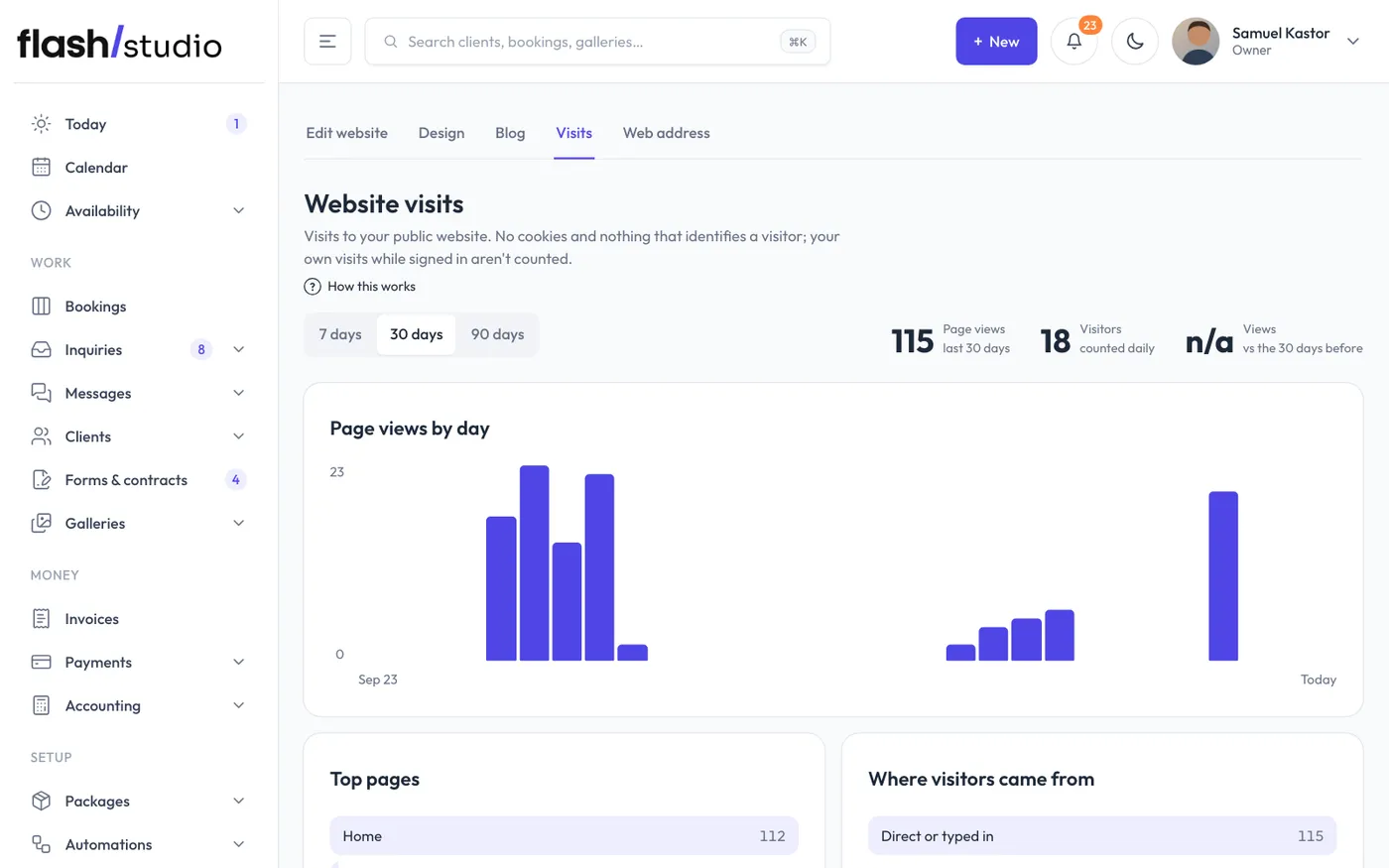Click the Messages chat icon
Image resolution: width=1389 pixels, height=868 pixels.
[41, 393]
